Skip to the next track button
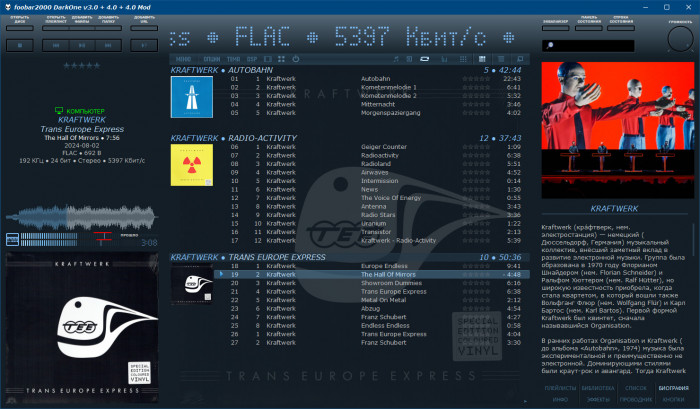The height and width of the screenshot is (409, 700). click(x=108, y=45)
